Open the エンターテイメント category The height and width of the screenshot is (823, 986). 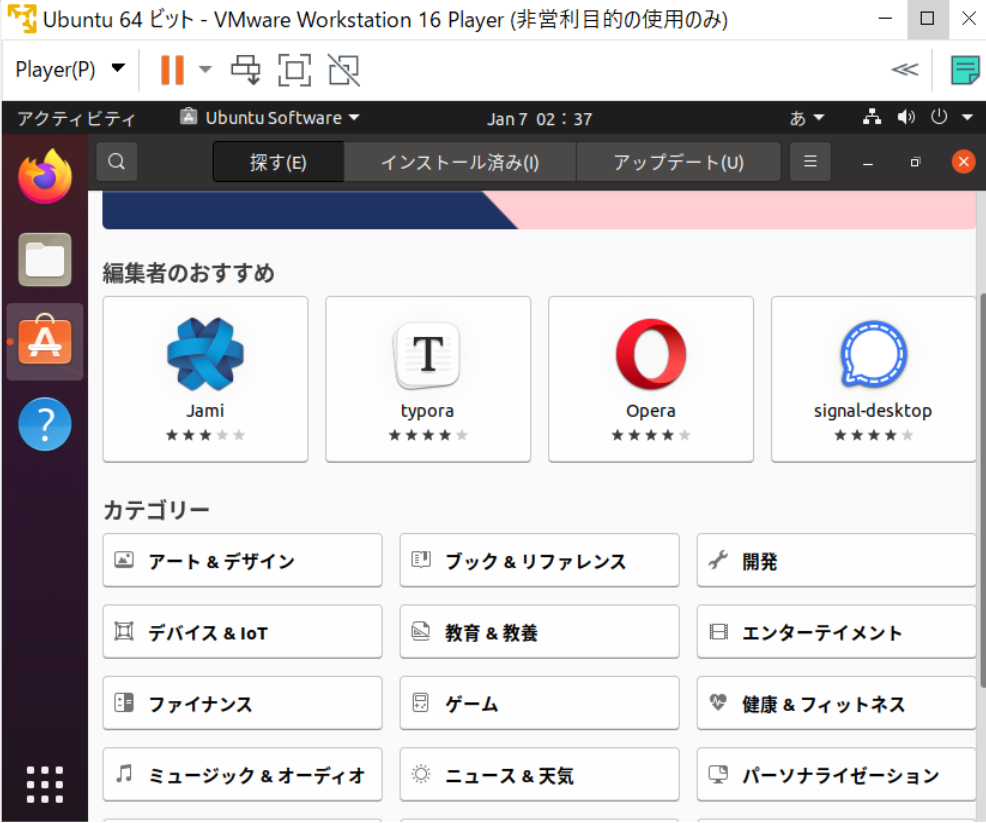point(836,632)
